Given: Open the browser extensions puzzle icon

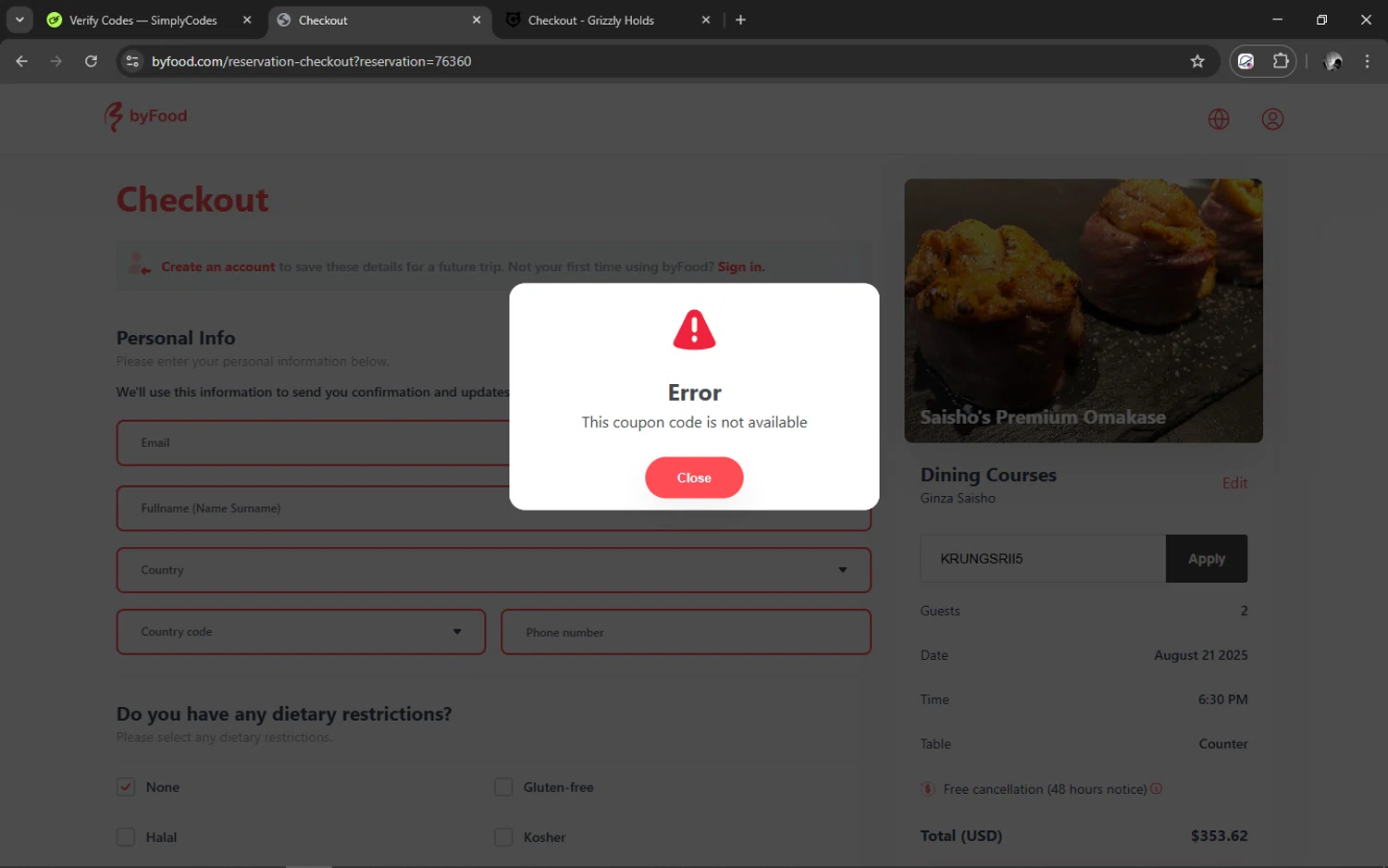Looking at the screenshot, I should coord(1281,61).
